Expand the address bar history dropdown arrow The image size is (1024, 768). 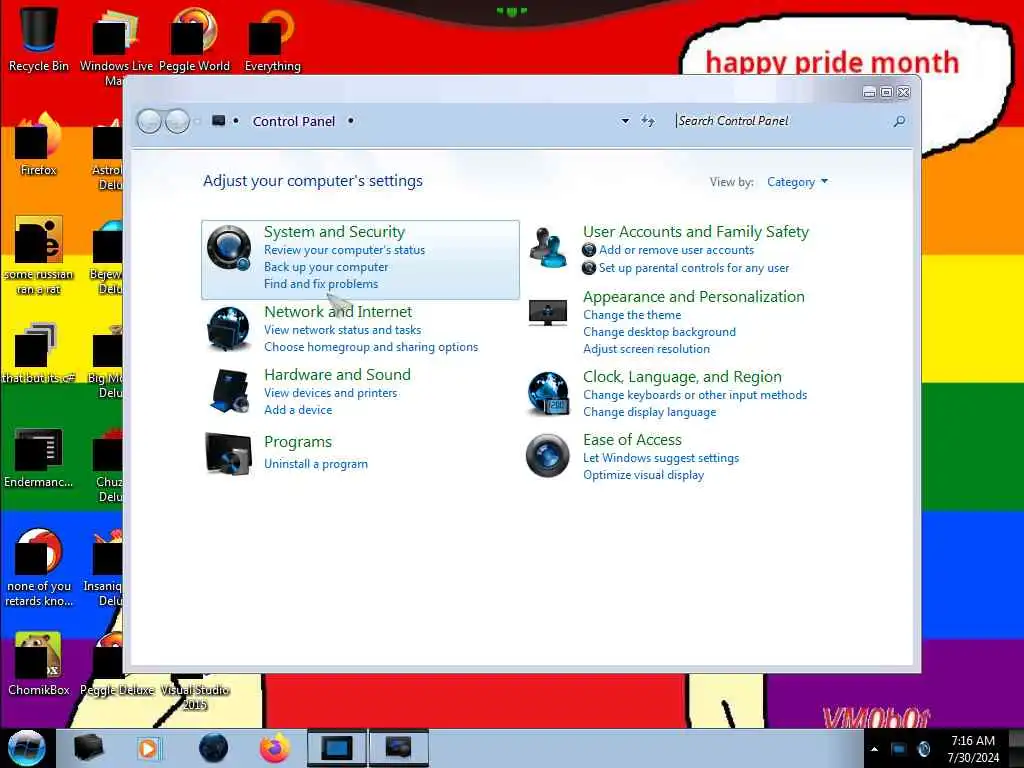(625, 121)
